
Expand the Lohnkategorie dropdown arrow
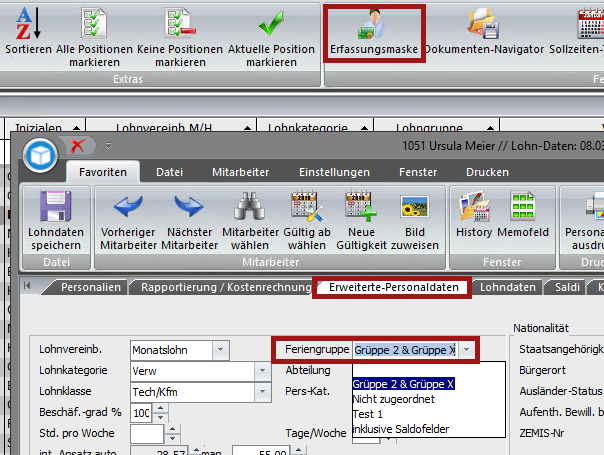pyautogui.click(x=263, y=371)
